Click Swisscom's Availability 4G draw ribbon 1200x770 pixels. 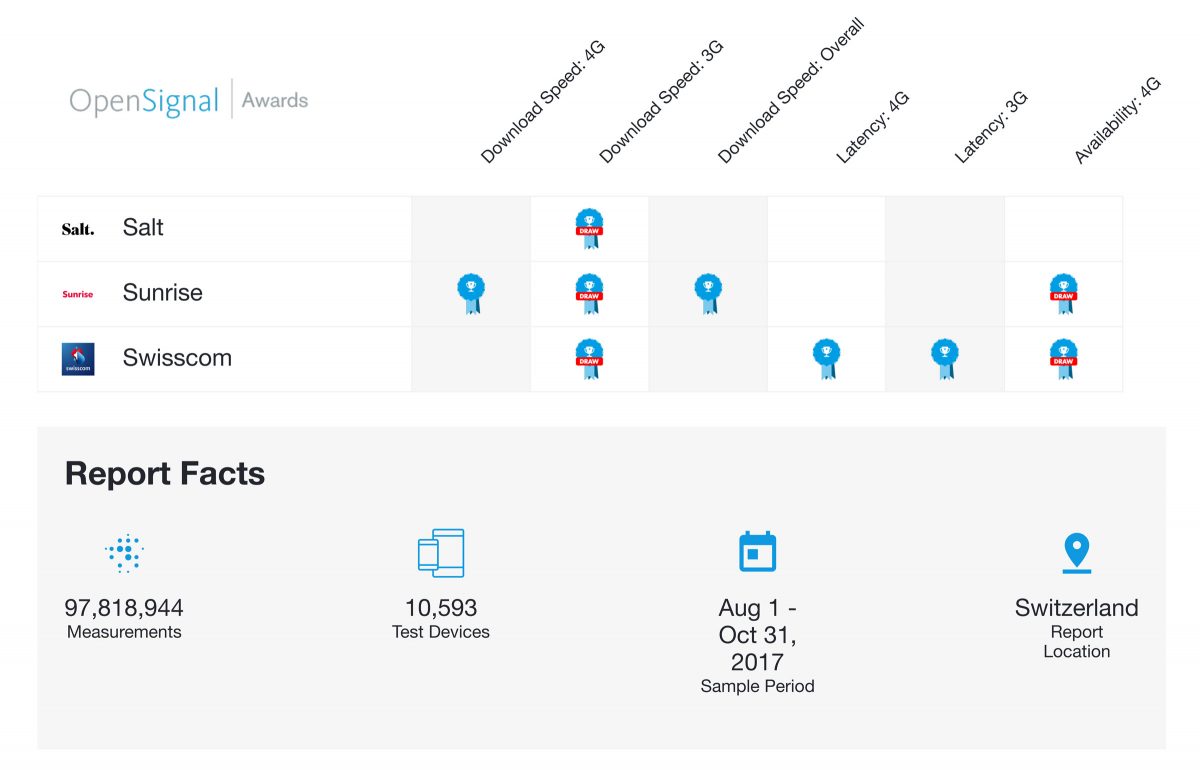click(x=1063, y=358)
